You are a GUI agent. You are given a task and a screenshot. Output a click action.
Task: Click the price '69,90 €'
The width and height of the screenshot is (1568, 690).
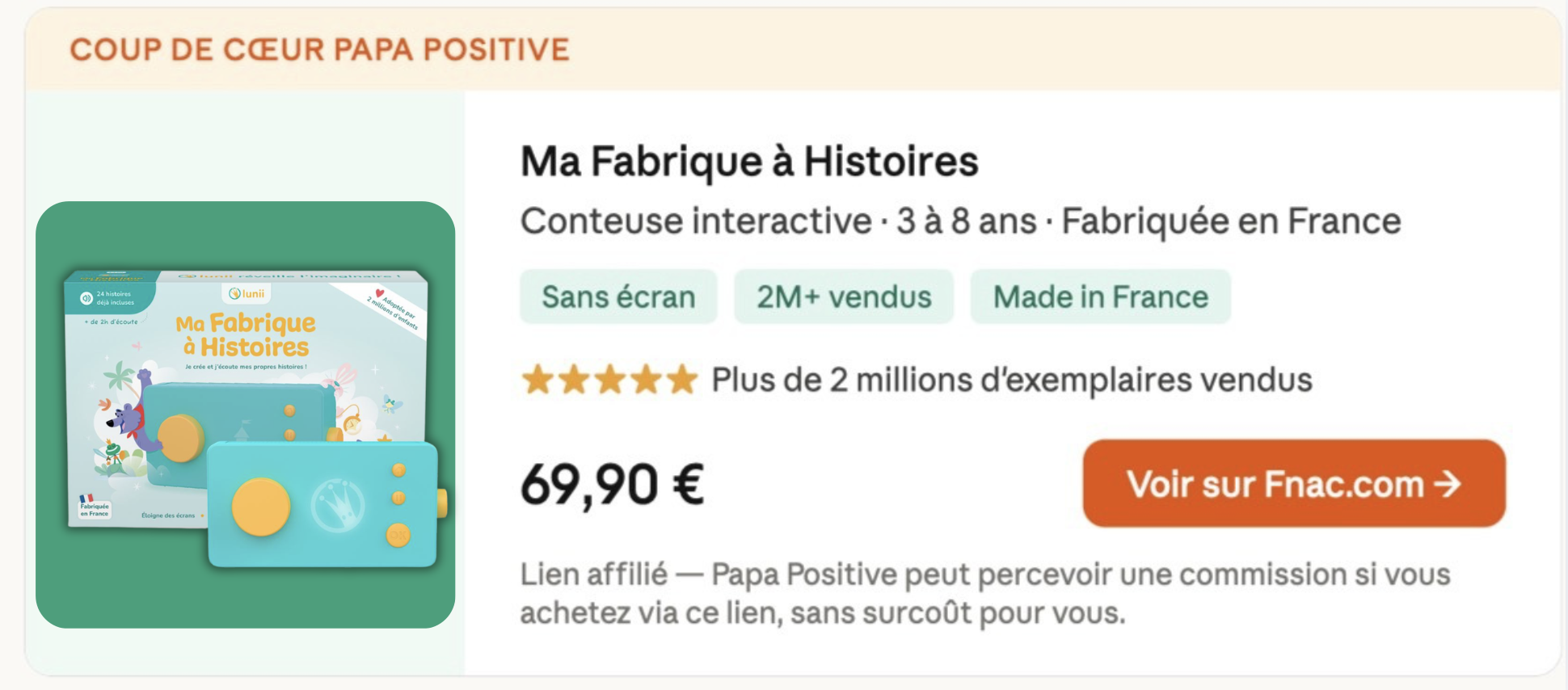612,483
